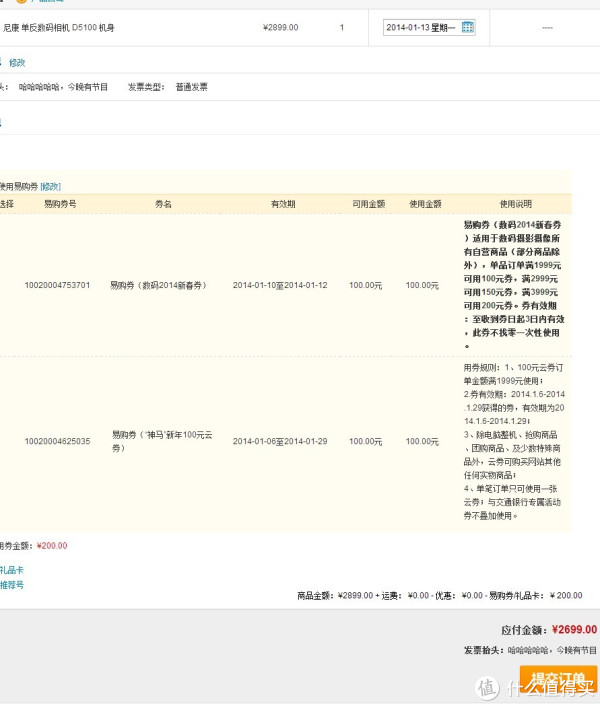This screenshot has width=600, height=706.
Task: Click the delivery date field 2014-01-13
Action: [x=429, y=27]
